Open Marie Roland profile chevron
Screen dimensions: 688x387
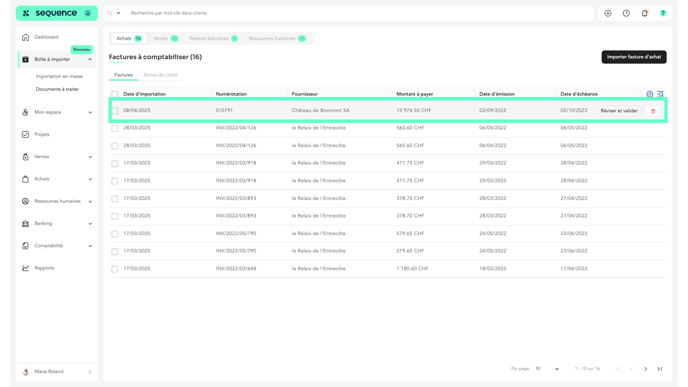90,372
